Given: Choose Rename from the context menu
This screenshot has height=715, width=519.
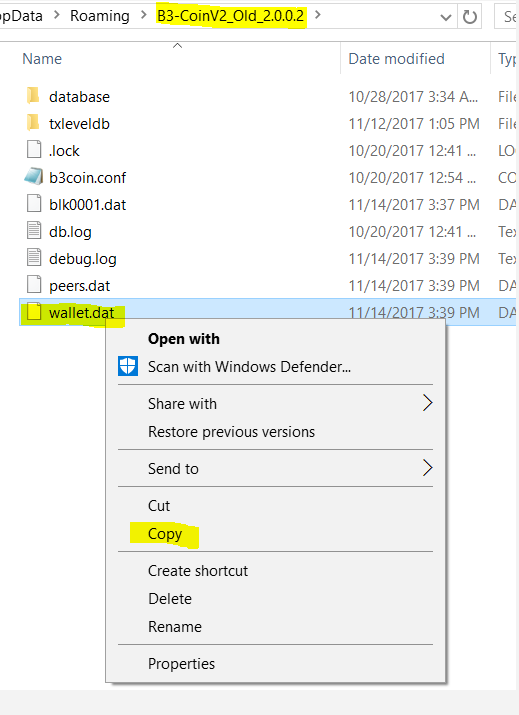Looking at the screenshot, I should point(175,627).
